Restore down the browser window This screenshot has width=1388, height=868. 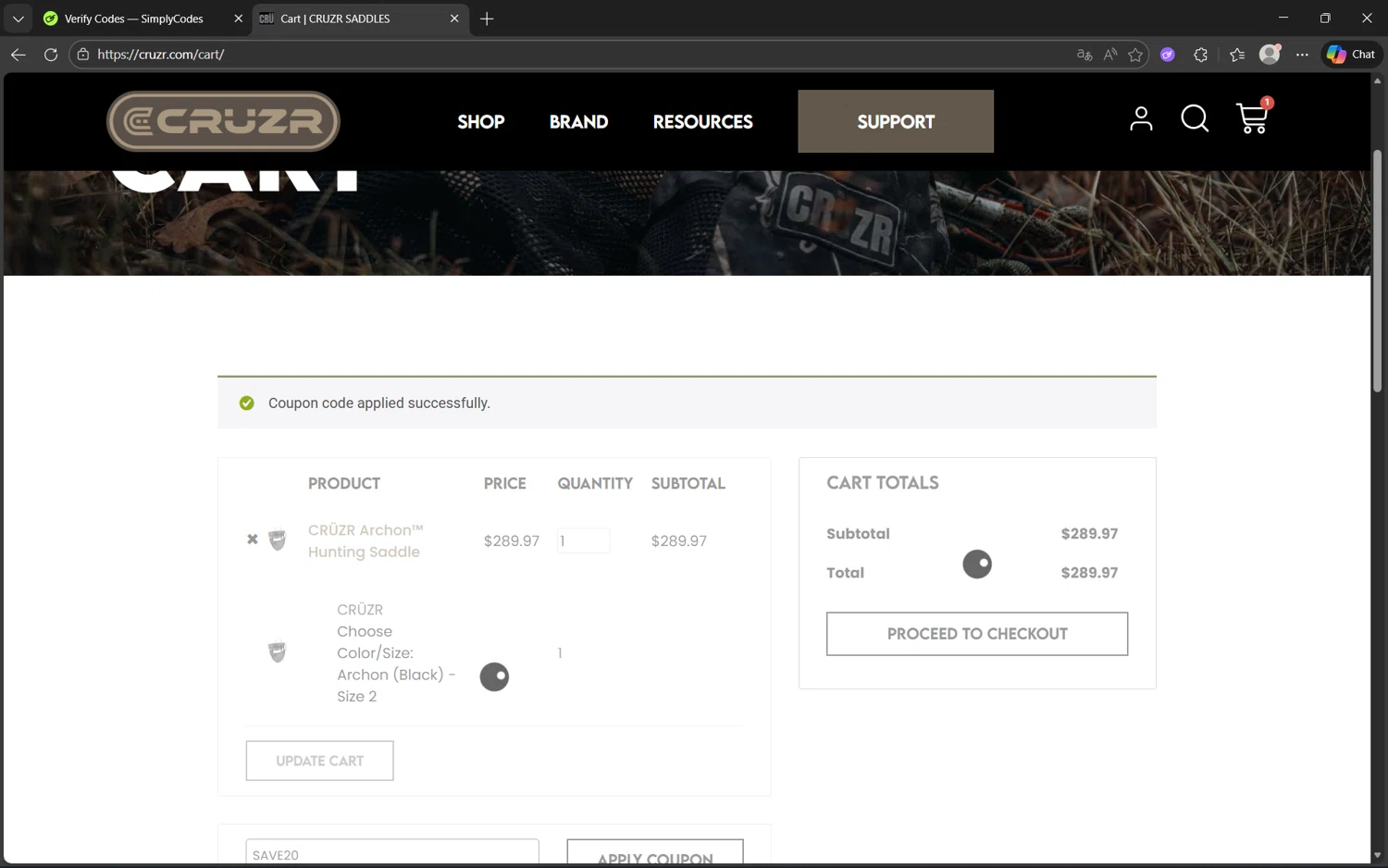(1325, 19)
